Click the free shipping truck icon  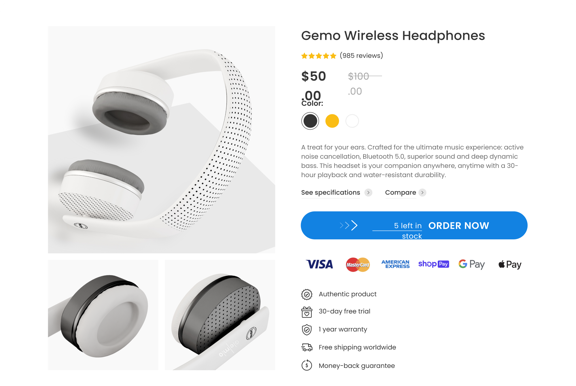click(307, 347)
